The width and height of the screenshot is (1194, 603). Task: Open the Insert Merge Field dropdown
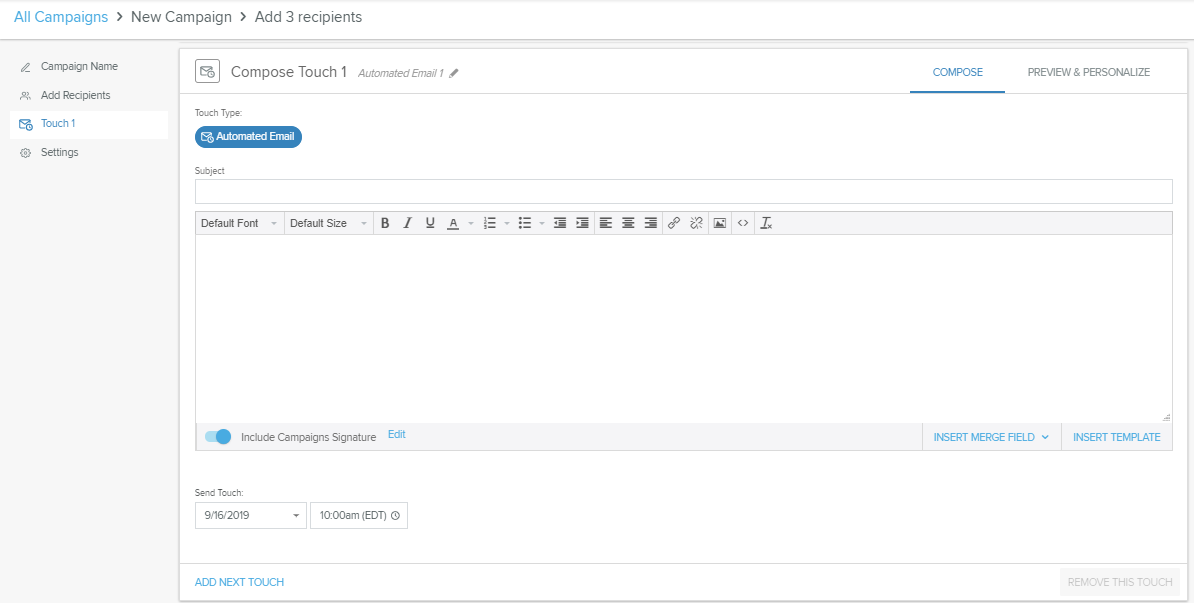coord(991,437)
